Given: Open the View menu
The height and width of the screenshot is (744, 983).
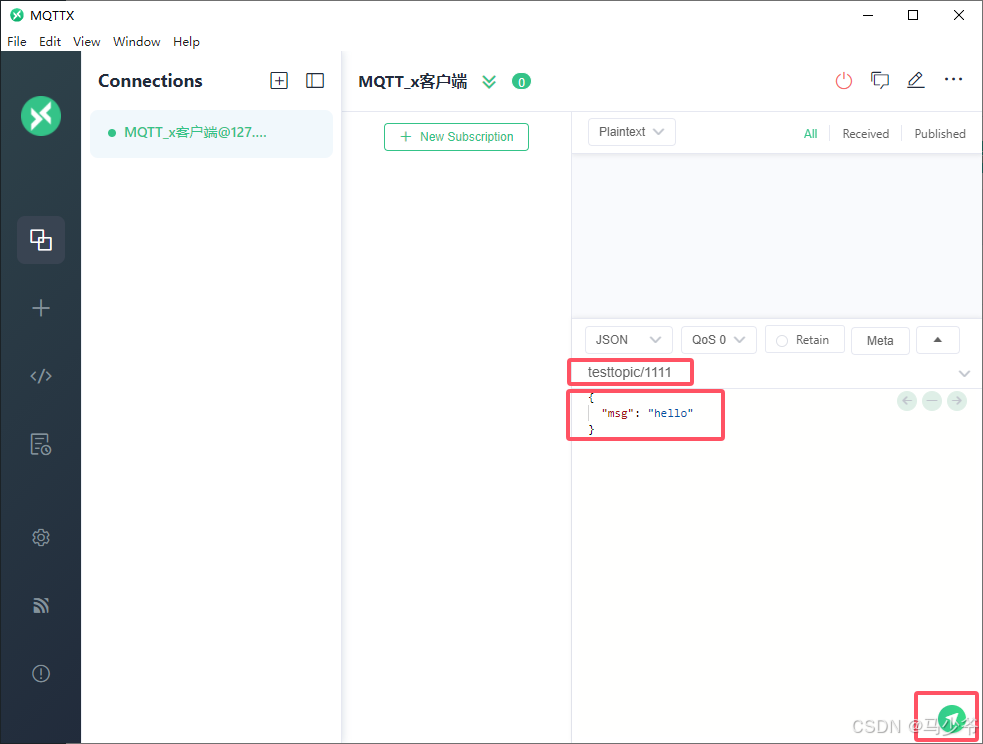Looking at the screenshot, I should 87,41.
